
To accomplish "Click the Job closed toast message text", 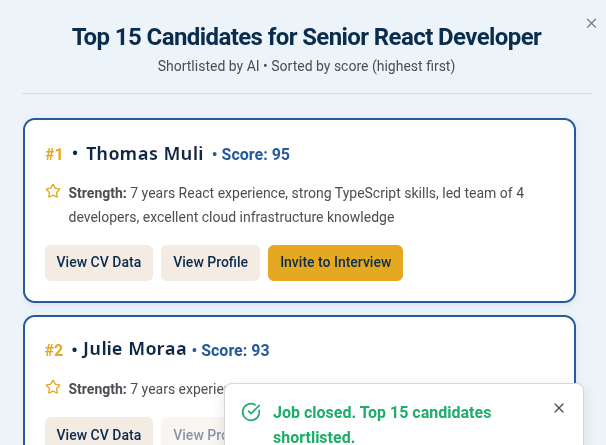I will tap(382, 425).
